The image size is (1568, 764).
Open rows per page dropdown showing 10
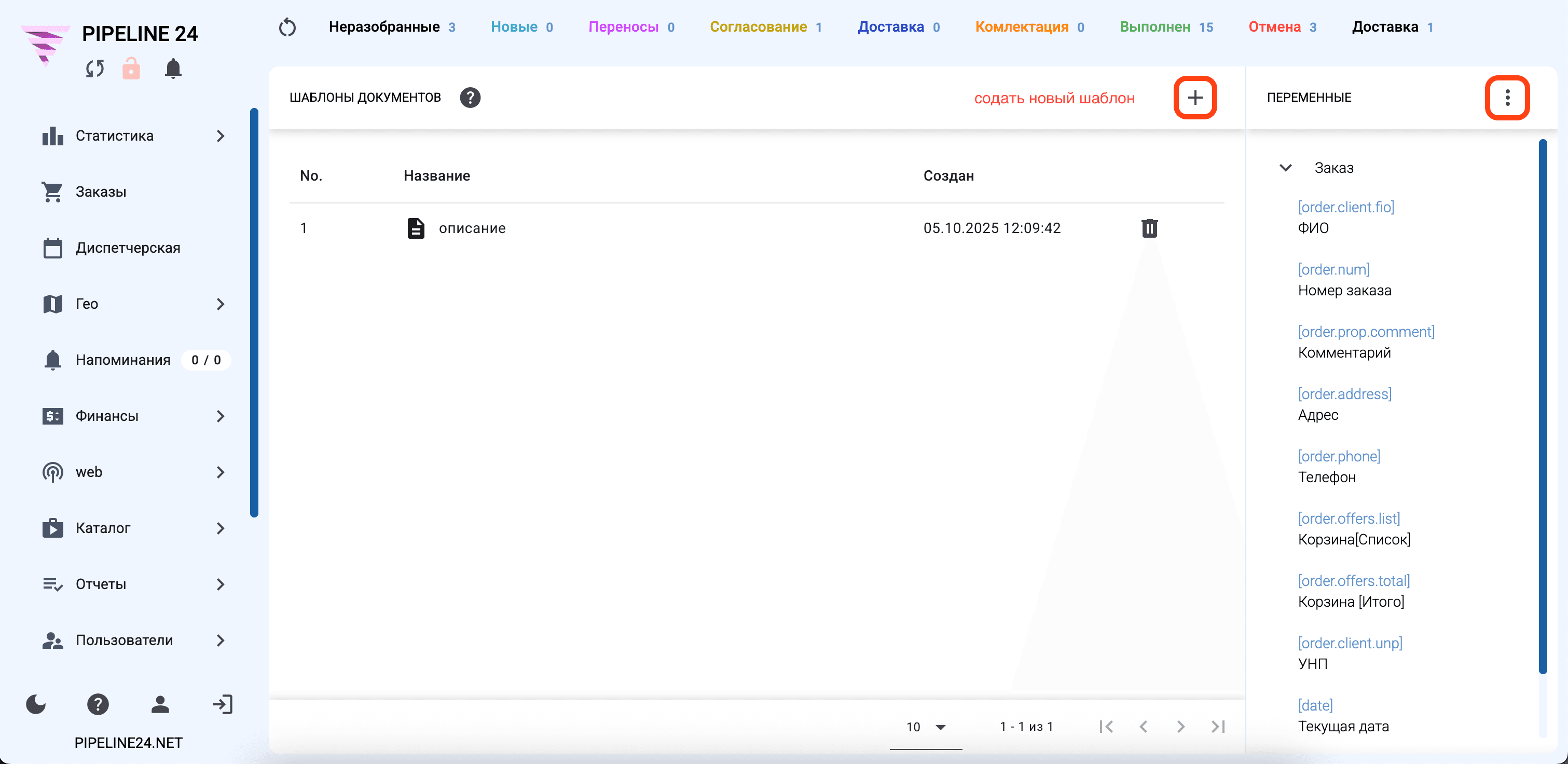click(926, 727)
